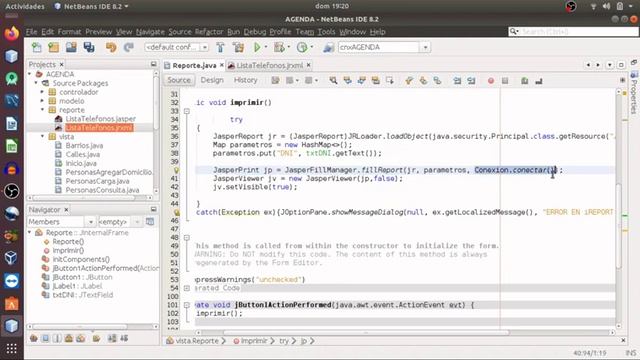
Task: Click the New Project toolbar icon
Action: pyautogui.click(x=53, y=47)
